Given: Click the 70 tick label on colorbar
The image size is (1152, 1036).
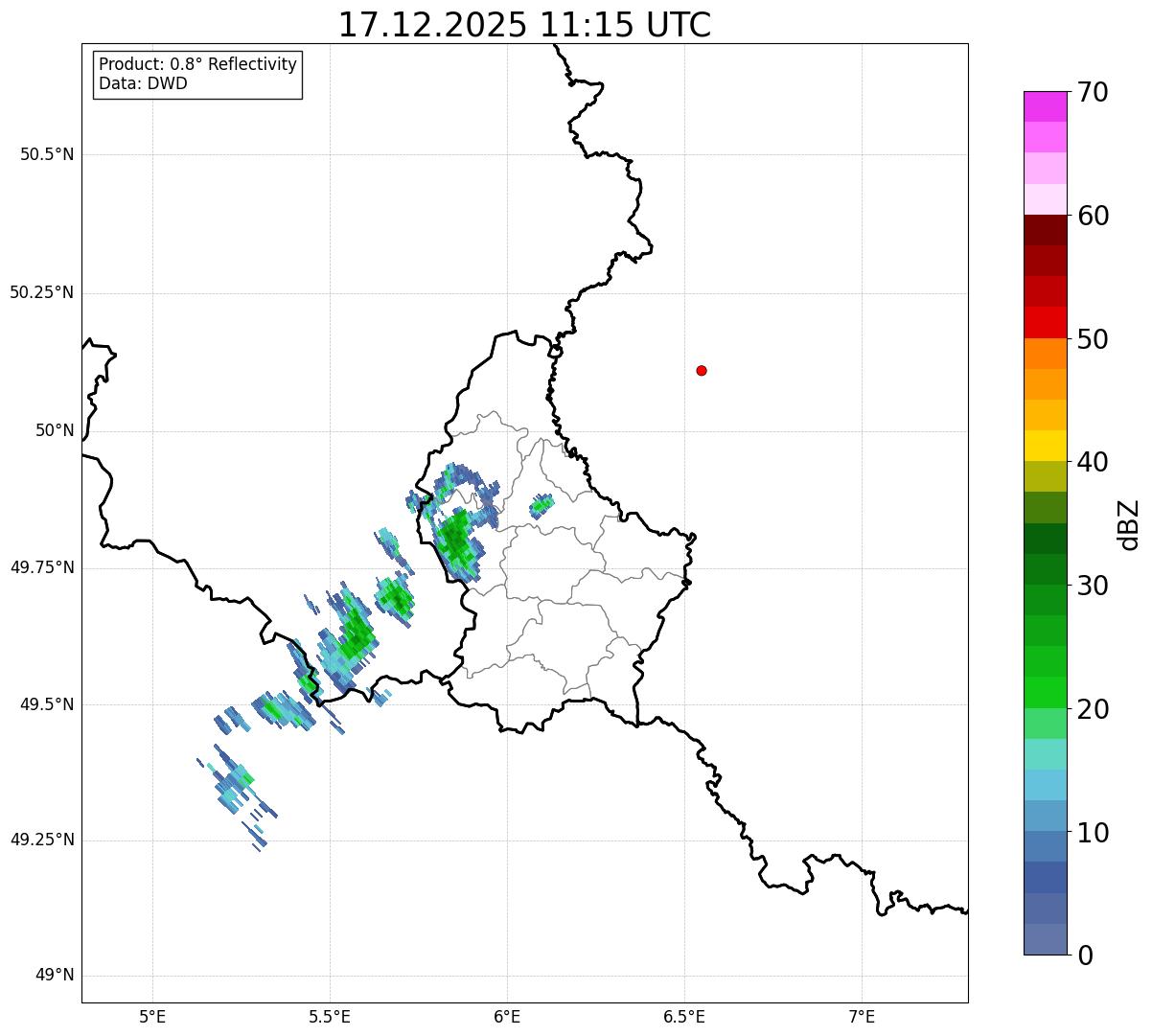Looking at the screenshot, I should tap(1092, 93).
